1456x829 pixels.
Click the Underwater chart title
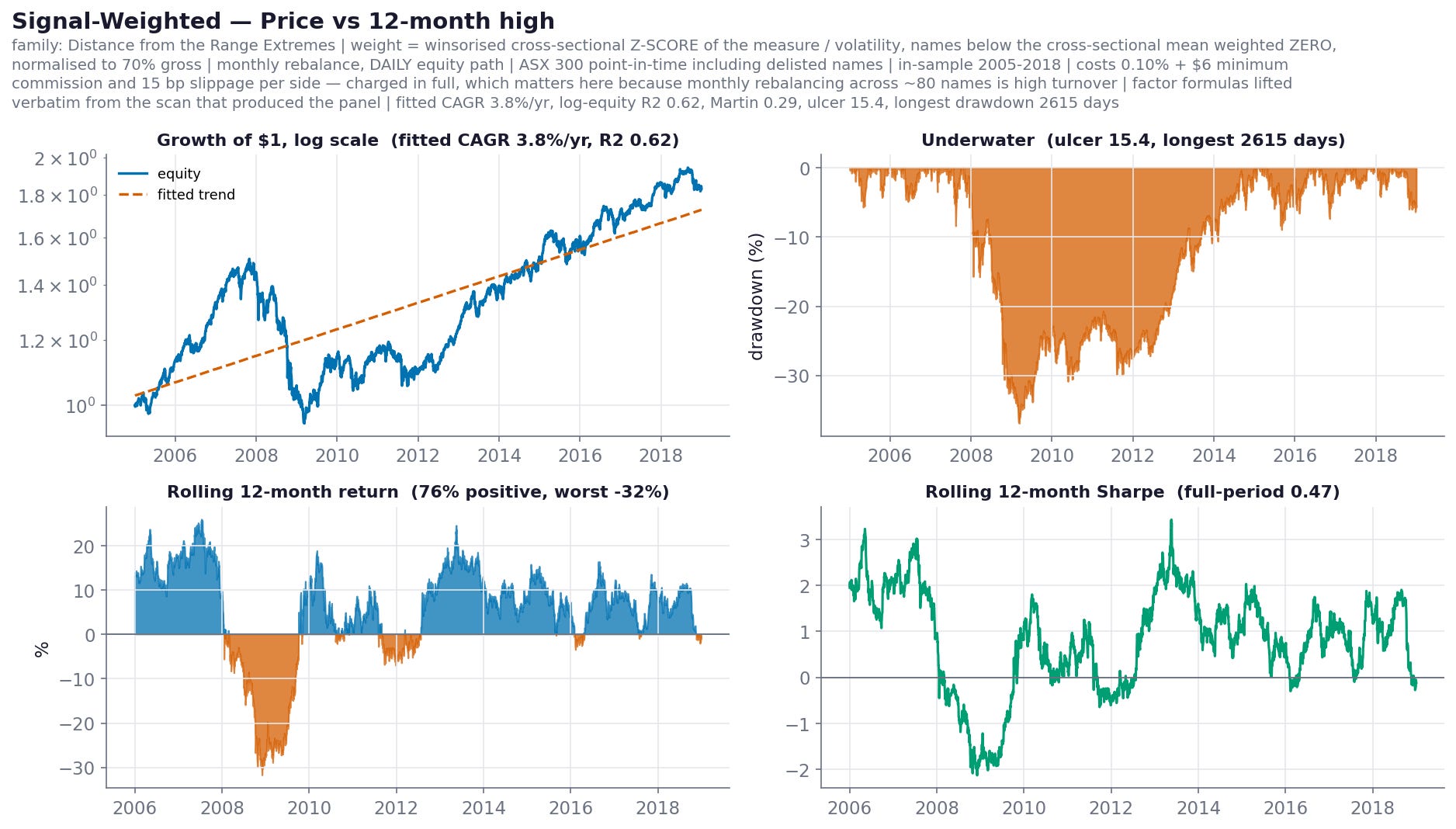1132,140
